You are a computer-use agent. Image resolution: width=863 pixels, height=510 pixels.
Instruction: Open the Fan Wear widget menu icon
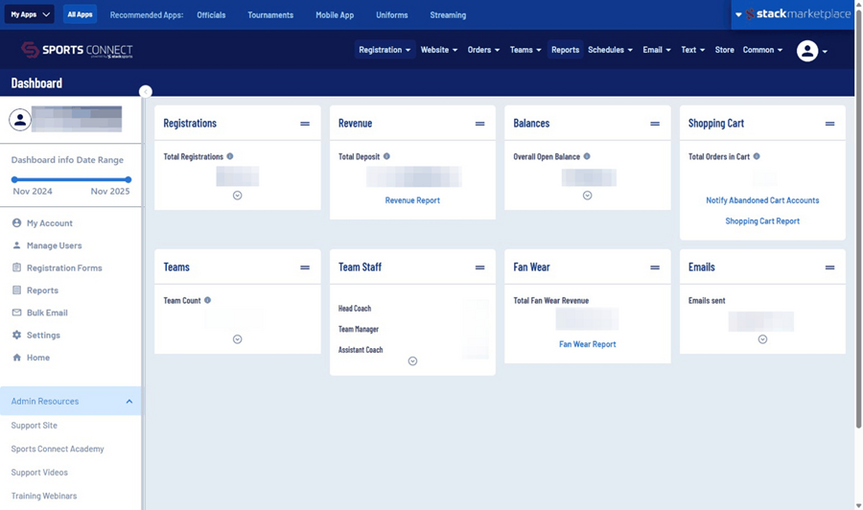[x=655, y=268]
